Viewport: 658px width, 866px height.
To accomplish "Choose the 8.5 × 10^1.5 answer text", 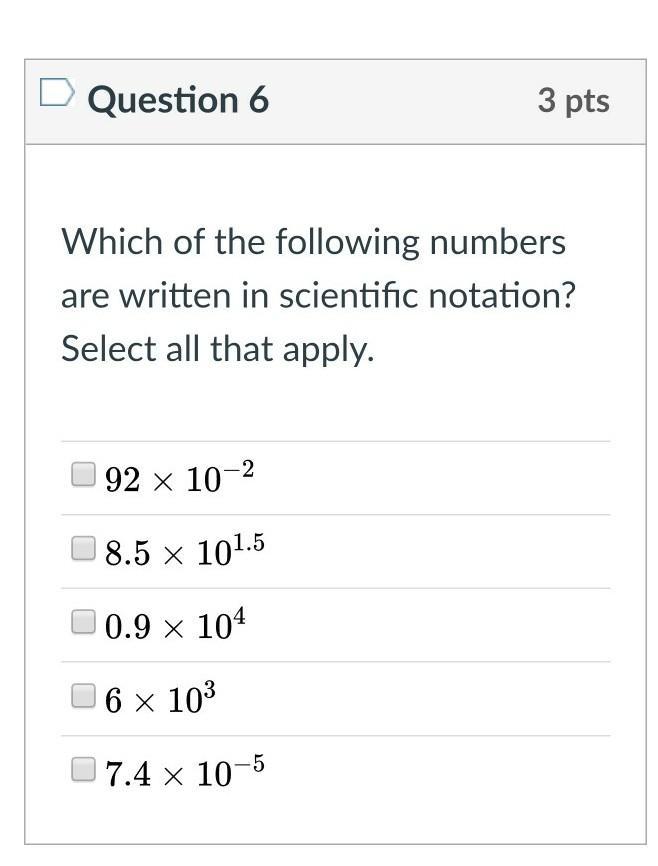I will (184, 551).
